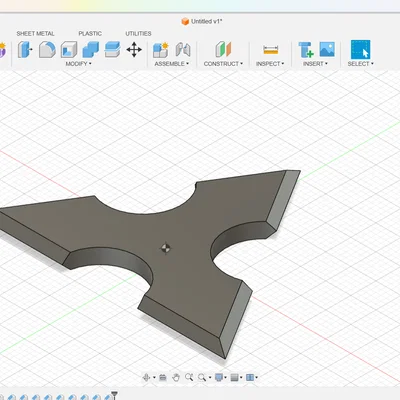The image size is (400, 400).
Task: Open the ASSEMBLE dropdown menu
Action: pos(171,64)
